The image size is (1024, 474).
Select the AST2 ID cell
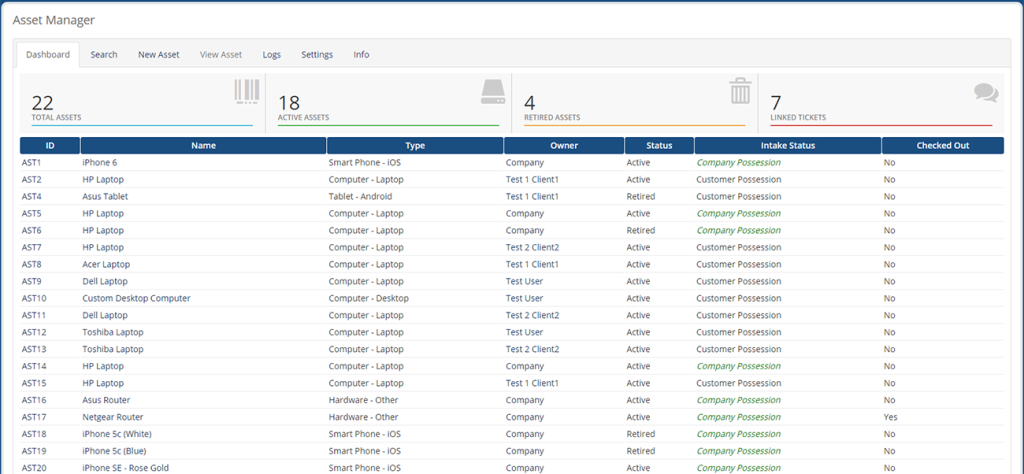(31, 180)
